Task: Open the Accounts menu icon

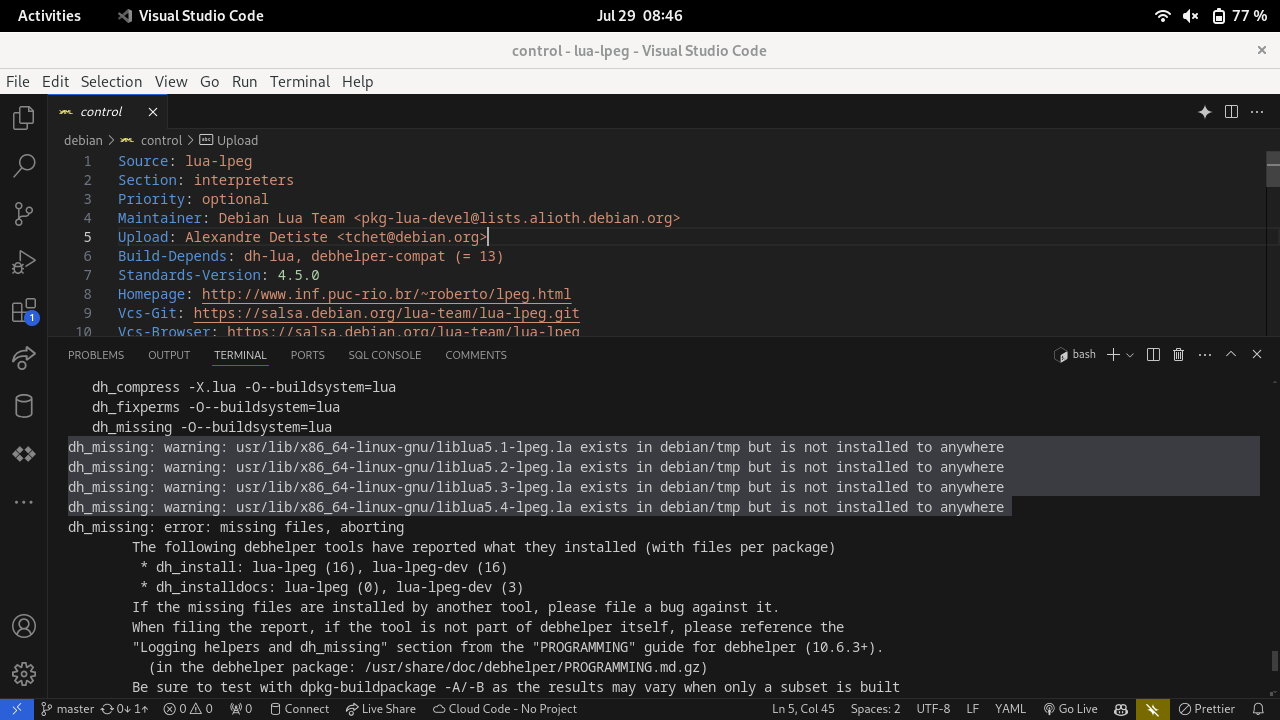Action: [x=24, y=627]
